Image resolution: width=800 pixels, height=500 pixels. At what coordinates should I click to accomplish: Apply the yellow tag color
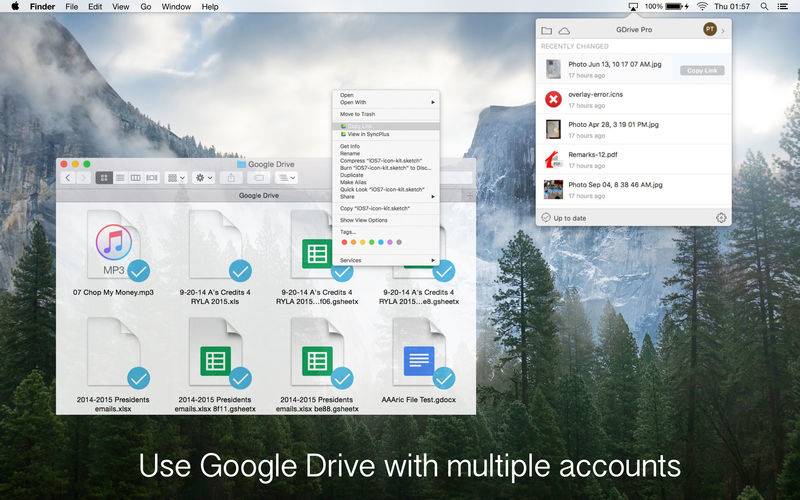[x=363, y=242]
